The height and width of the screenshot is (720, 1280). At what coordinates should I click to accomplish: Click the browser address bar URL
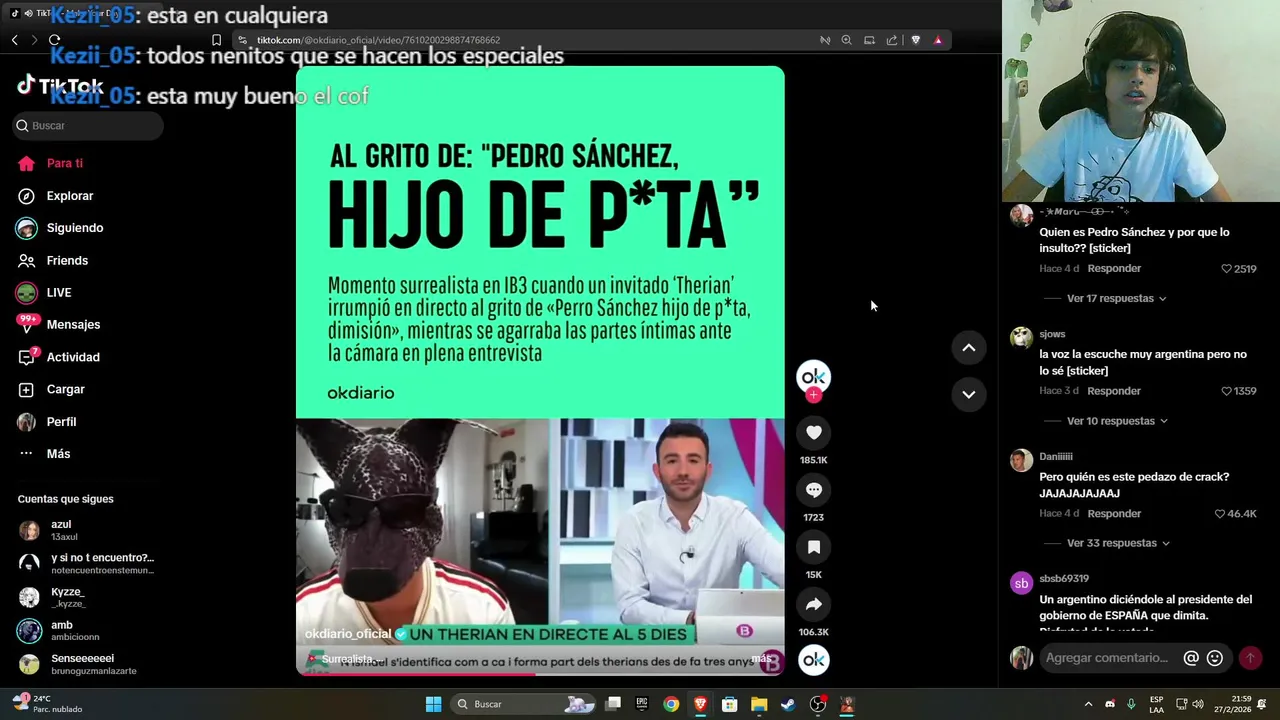click(x=378, y=40)
